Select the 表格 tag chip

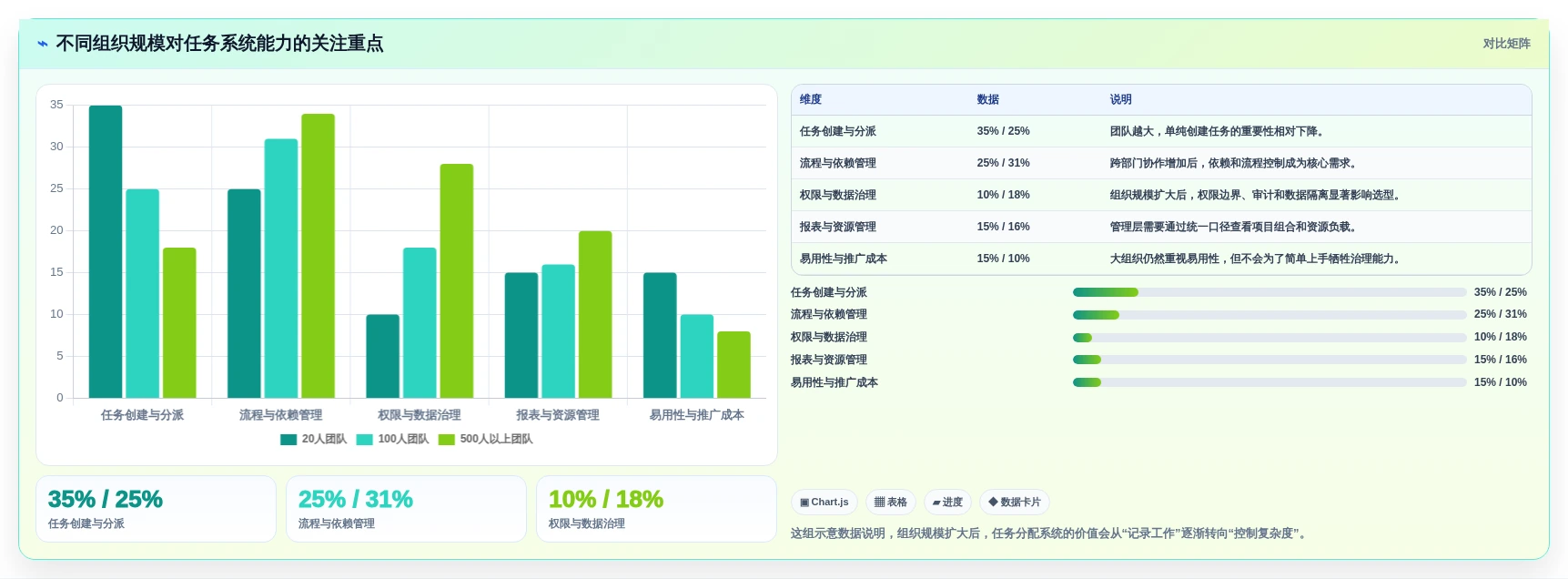(x=891, y=502)
